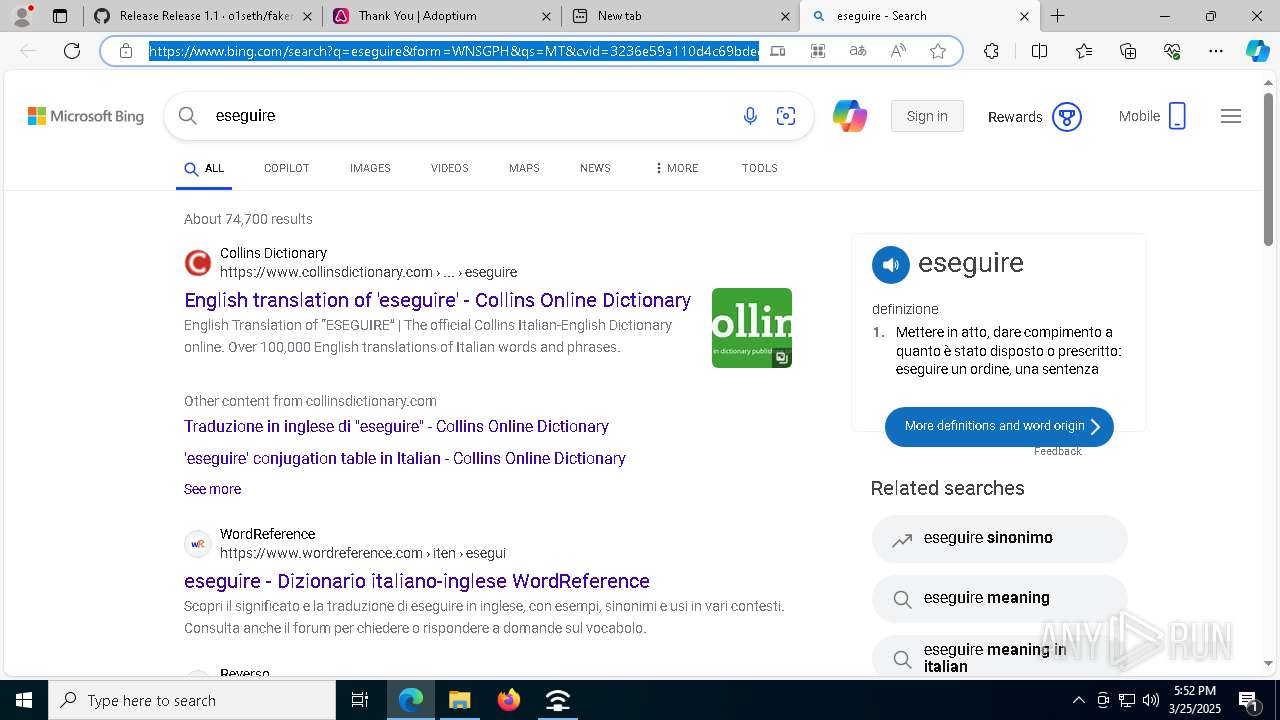Open Windows Start menu
The height and width of the screenshot is (720, 1280).
(24, 700)
